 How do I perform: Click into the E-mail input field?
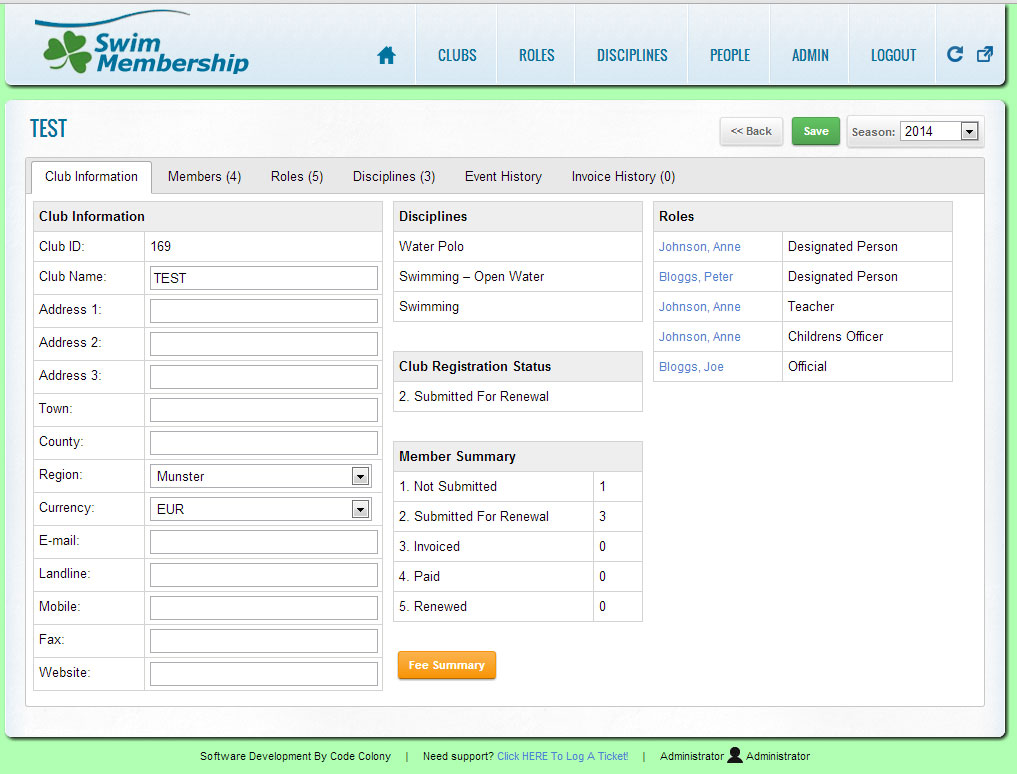264,542
